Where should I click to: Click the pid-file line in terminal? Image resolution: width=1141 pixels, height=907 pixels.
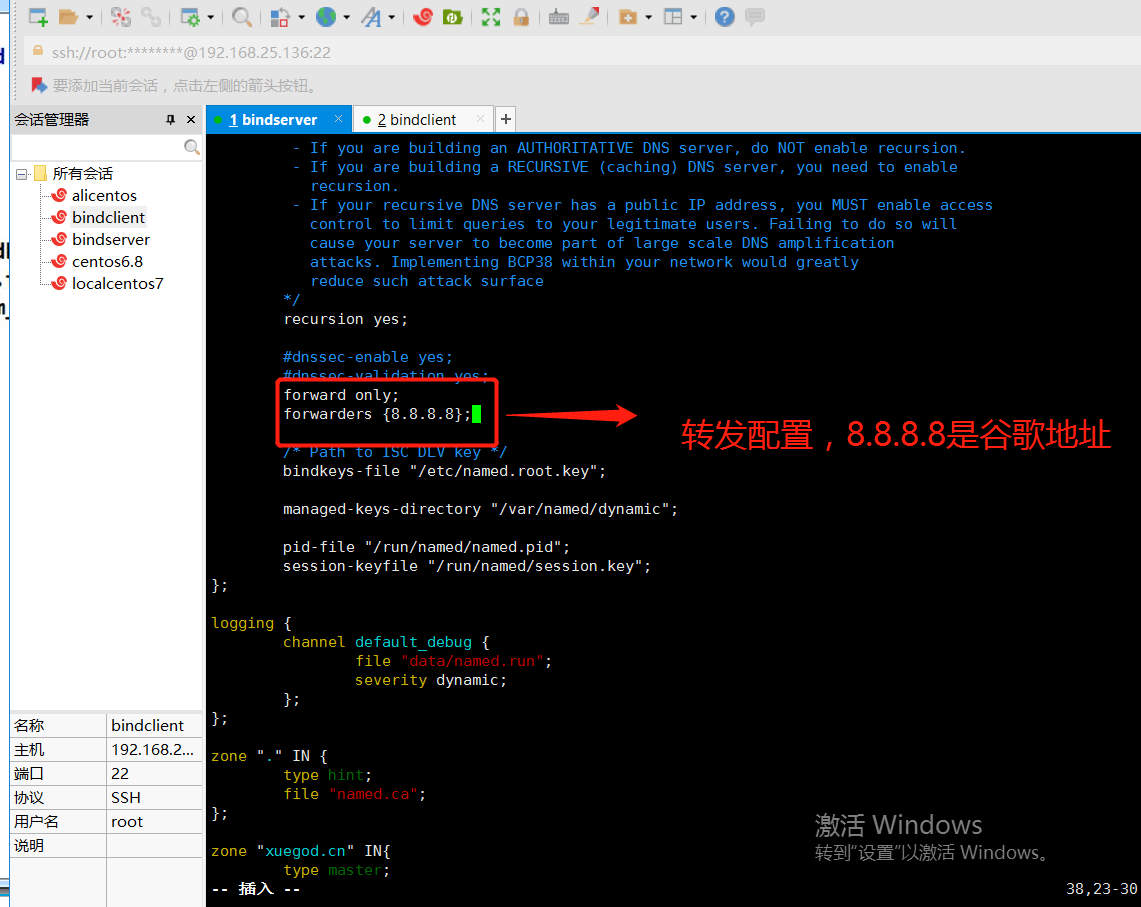(426, 547)
